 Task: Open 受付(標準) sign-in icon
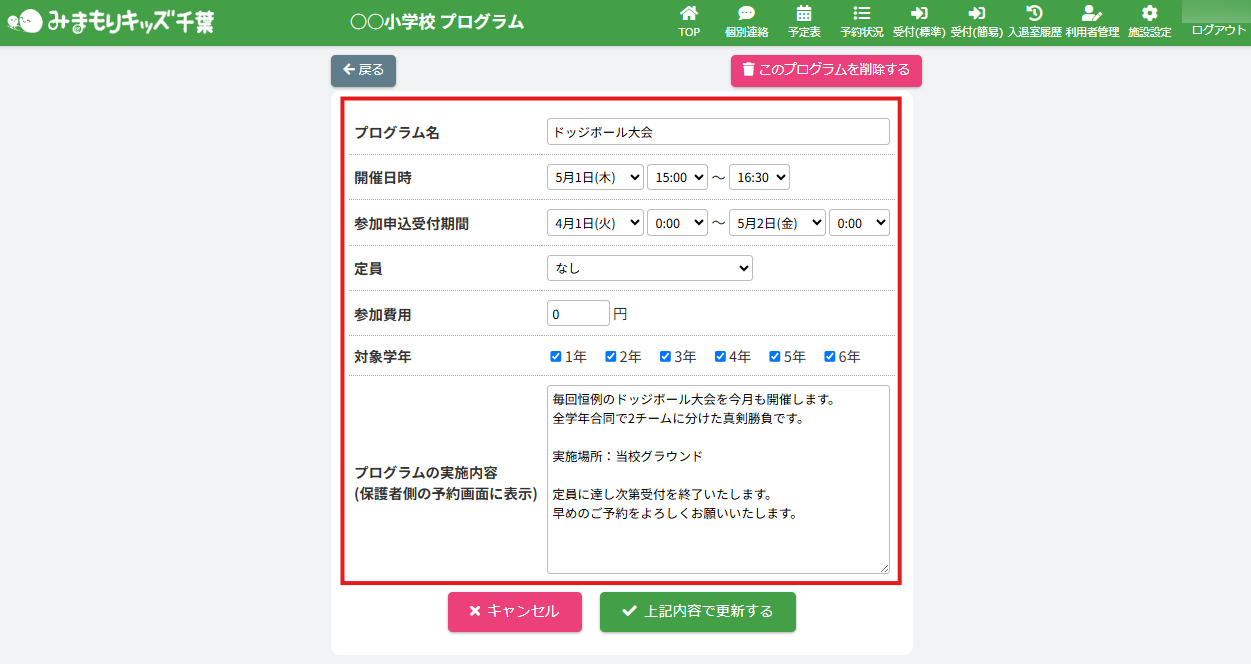click(x=919, y=14)
